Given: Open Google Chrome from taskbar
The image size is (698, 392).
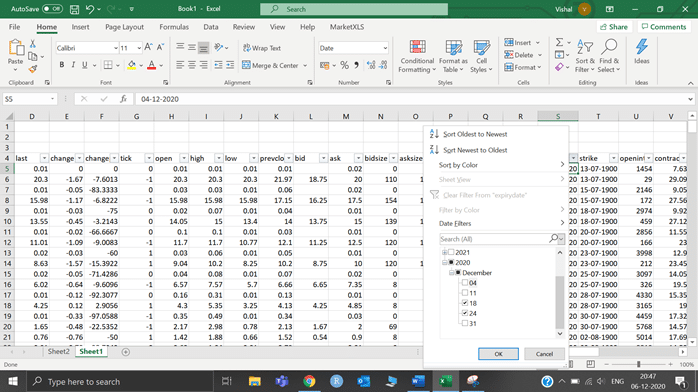Looking at the screenshot, I should click(x=309, y=381).
